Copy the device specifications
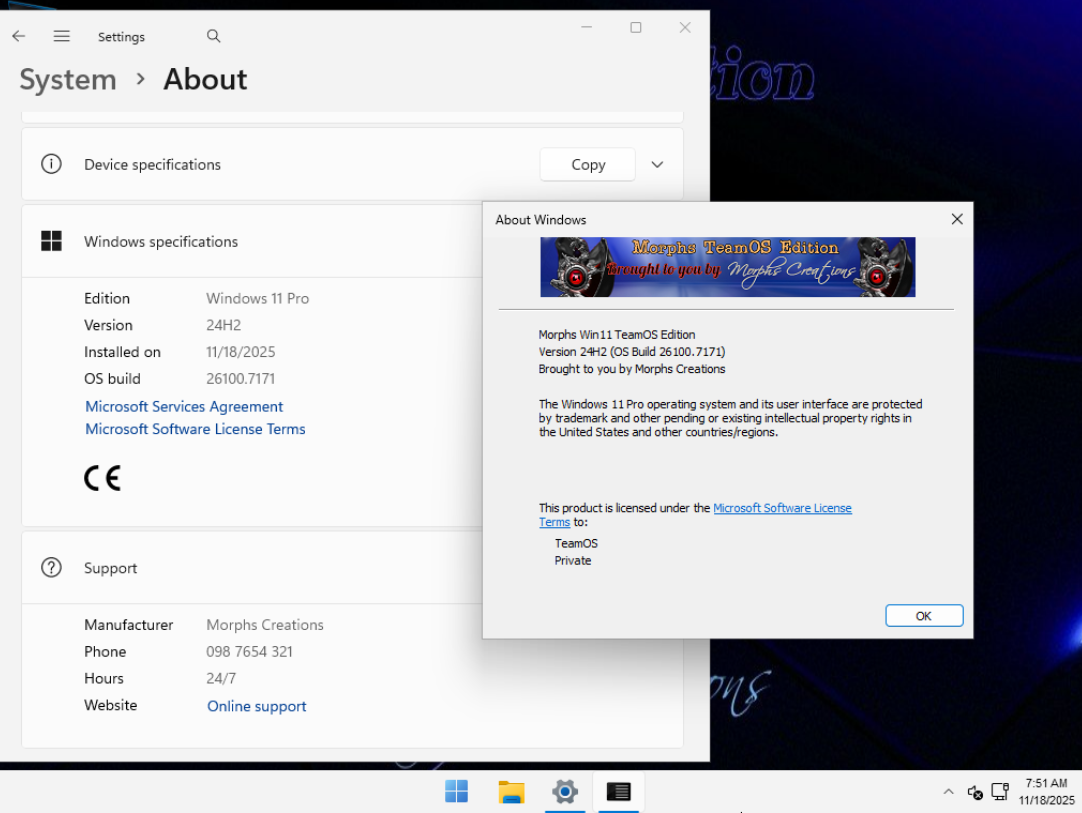 point(587,165)
